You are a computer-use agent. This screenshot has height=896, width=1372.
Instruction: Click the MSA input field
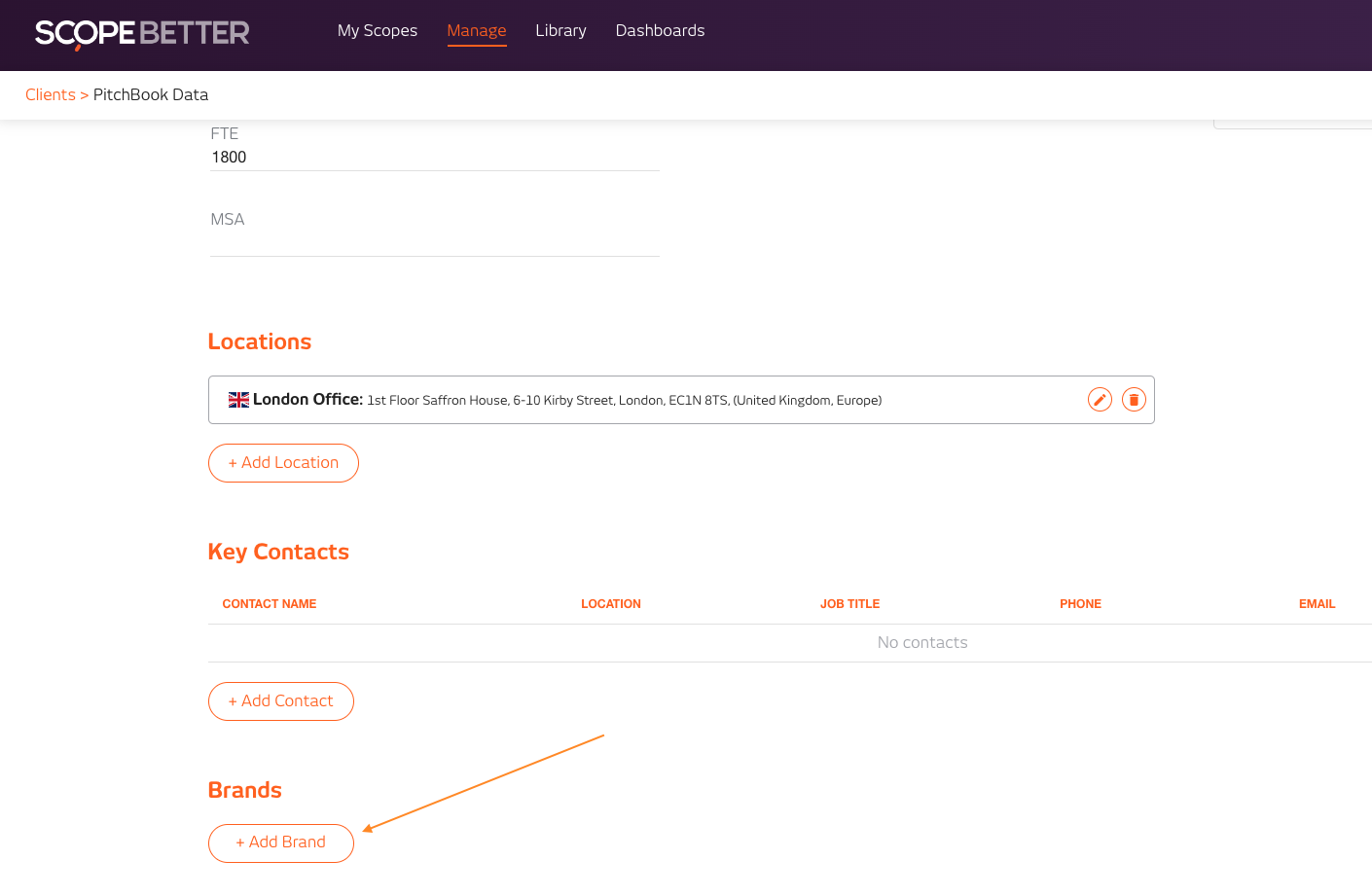[435, 243]
